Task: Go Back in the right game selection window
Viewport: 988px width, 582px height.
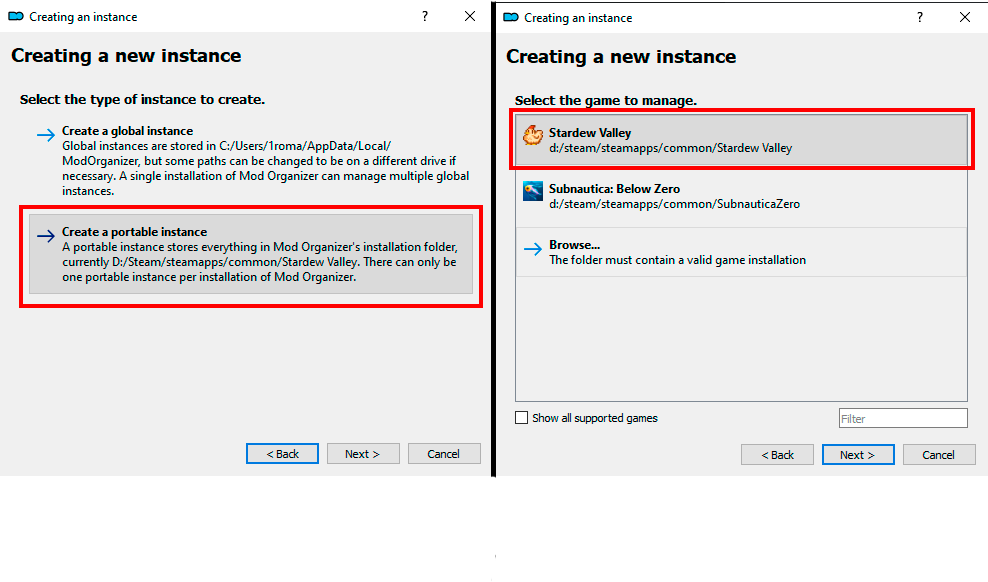Action: coord(777,455)
